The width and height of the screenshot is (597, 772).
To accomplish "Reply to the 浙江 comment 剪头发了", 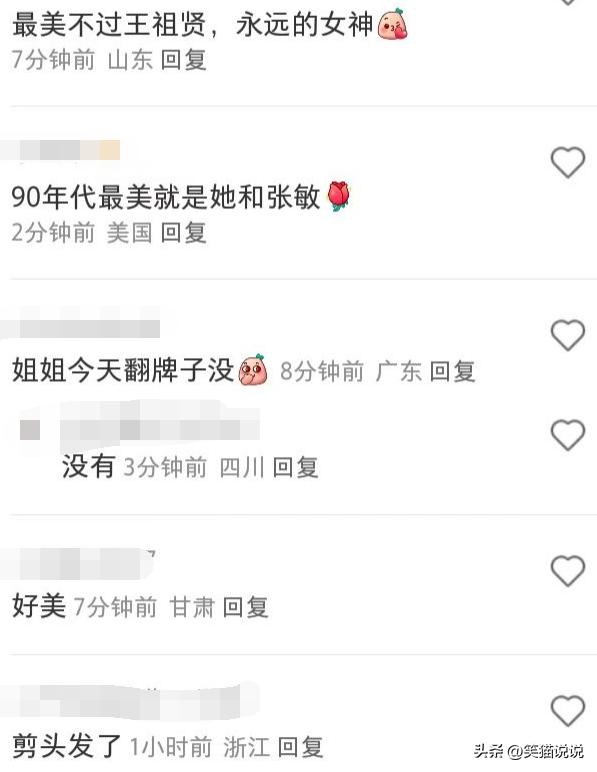I will [301, 747].
